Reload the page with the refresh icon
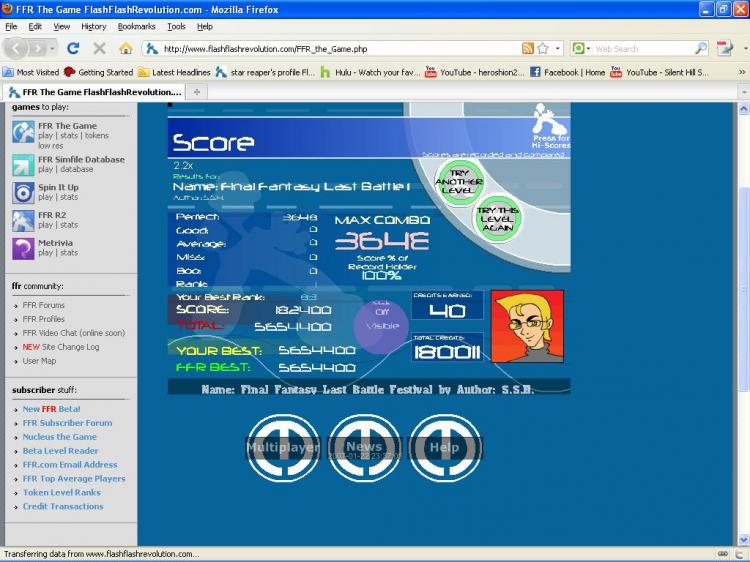The image size is (750, 562). [73, 48]
